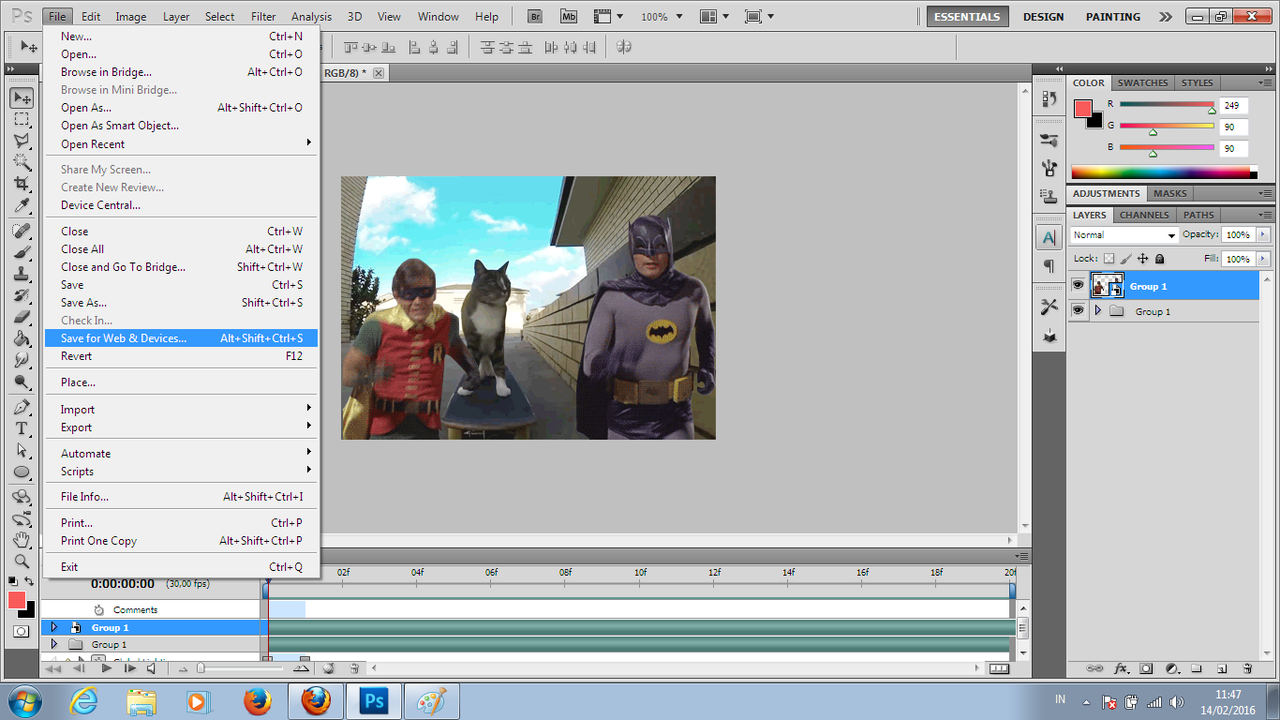Add a layer mask icon
Image resolution: width=1280 pixels, height=720 pixels.
[x=1146, y=668]
